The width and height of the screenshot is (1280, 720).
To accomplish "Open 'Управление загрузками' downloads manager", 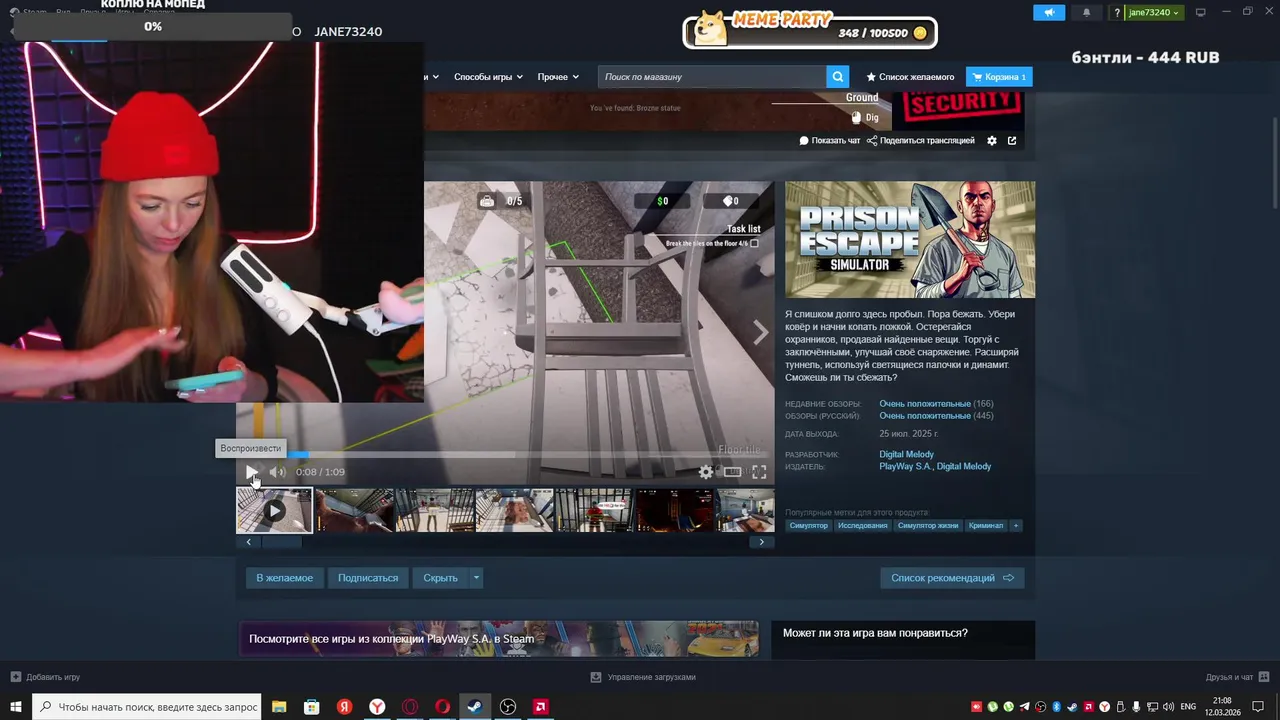I will (x=643, y=677).
